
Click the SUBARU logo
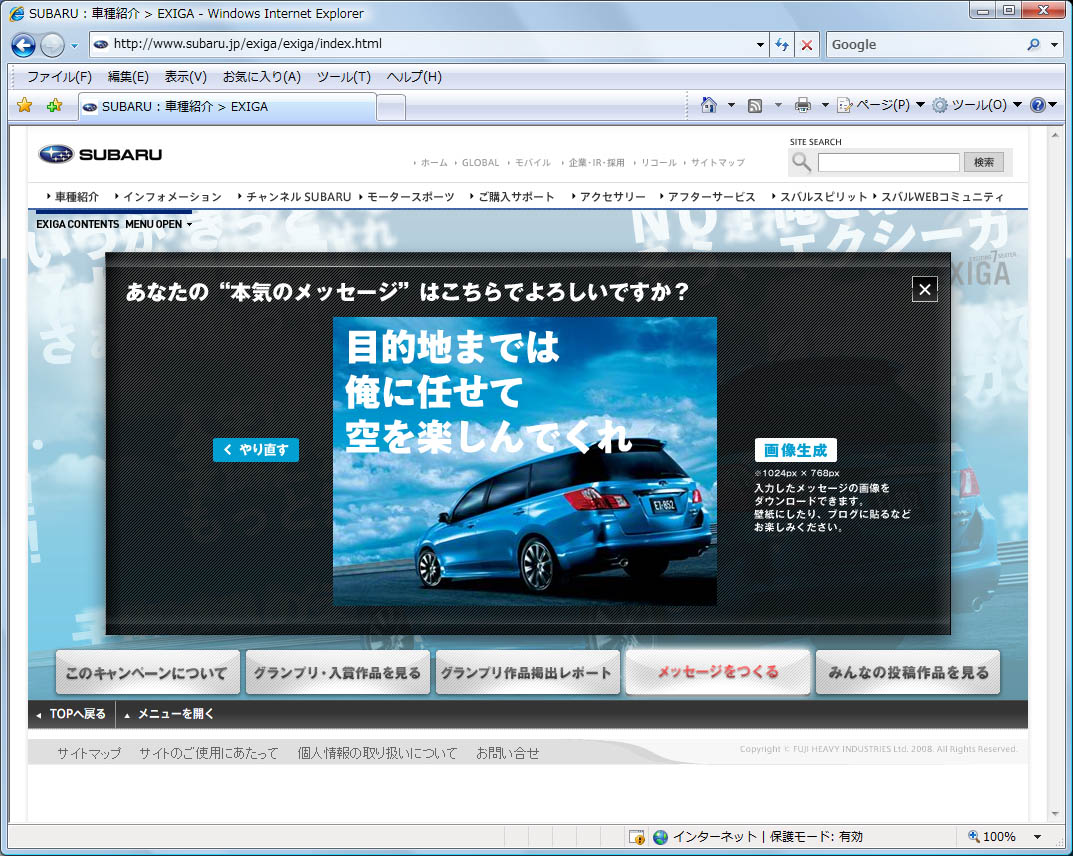point(100,155)
